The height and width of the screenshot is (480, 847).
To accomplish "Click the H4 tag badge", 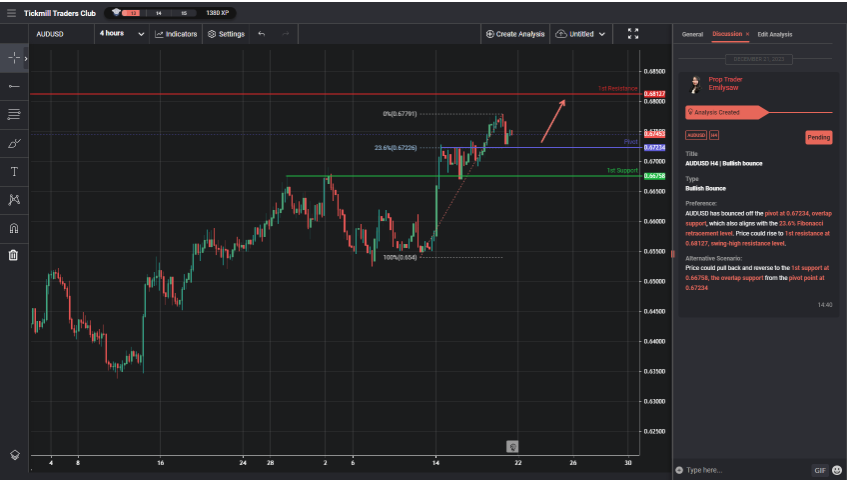I will coord(714,135).
